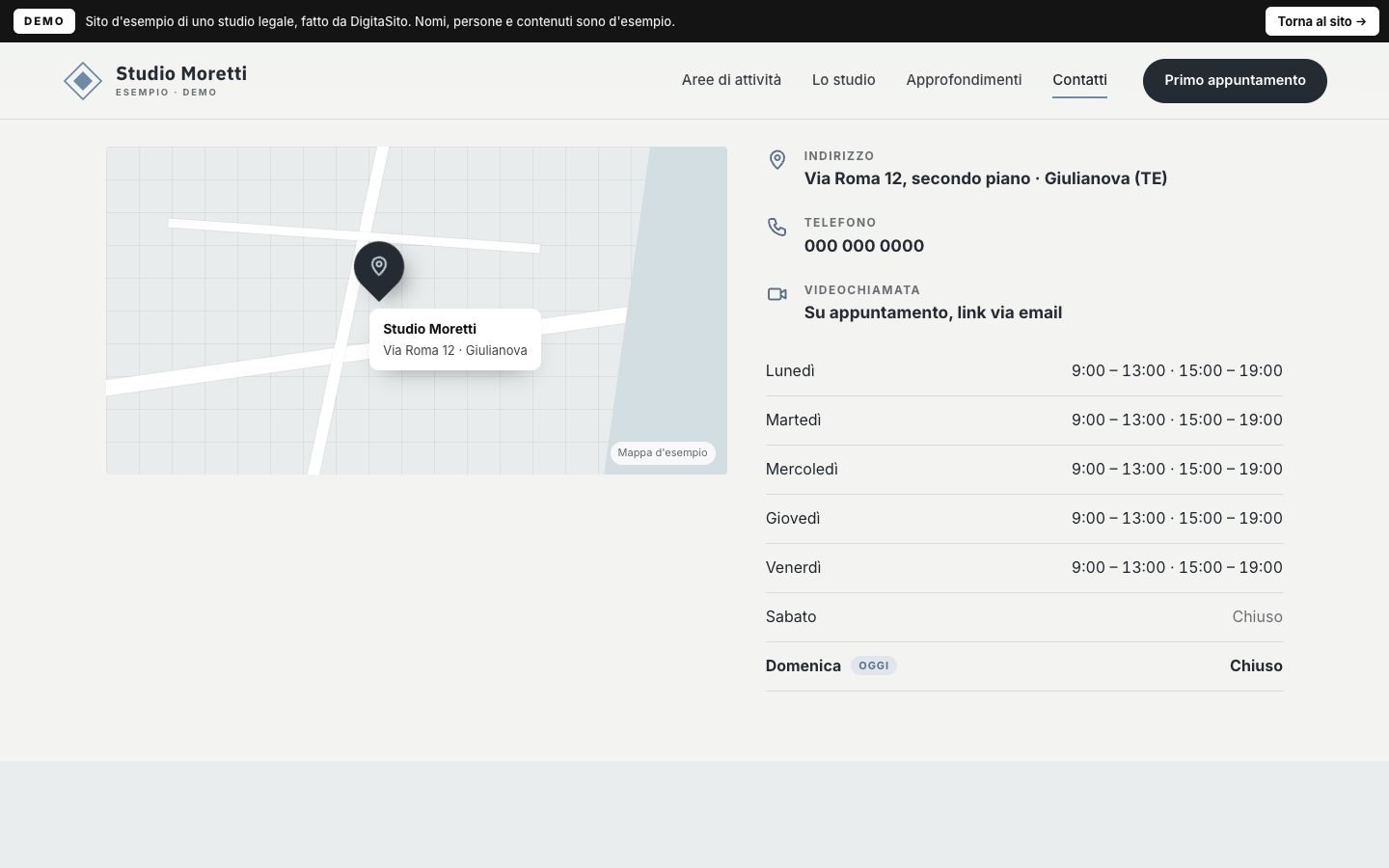This screenshot has width=1389, height=868.
Task: Click the Studio Moretti diamond logo
Action: coord(83,81)
